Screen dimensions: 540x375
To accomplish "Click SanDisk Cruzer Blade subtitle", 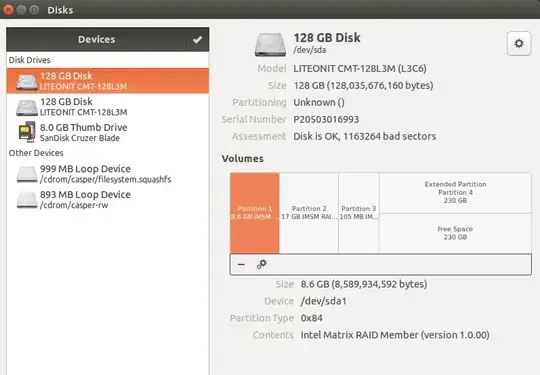I will [x=80, y=138].
